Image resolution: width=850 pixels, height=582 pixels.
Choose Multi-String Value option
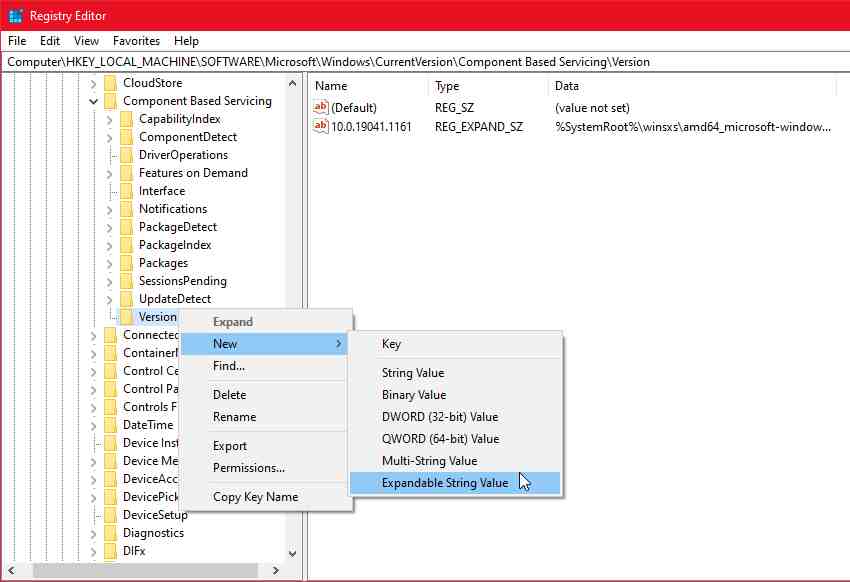point(455,461)
